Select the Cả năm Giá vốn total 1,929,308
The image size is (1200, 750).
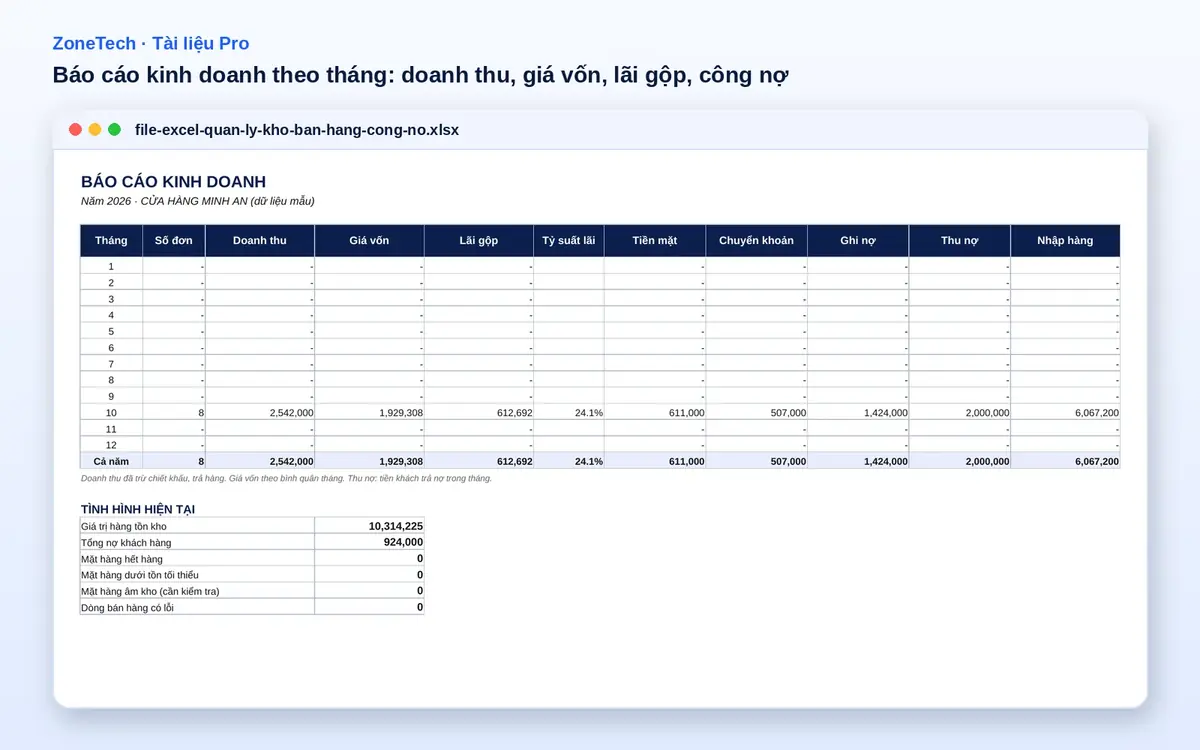coord(369,461)
